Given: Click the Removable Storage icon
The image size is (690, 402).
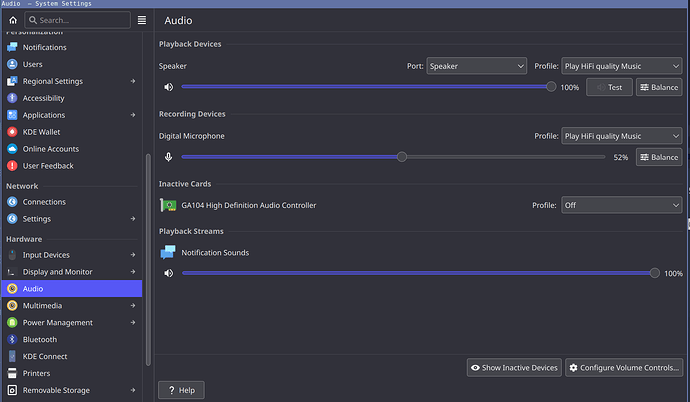Looking at the screenshot, I should coord(12,390).
